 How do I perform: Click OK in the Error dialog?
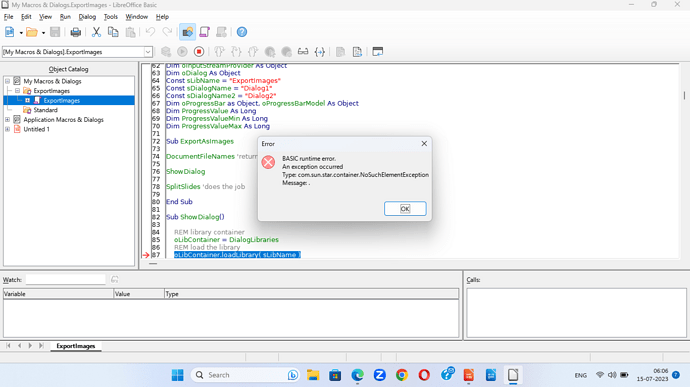pyautogui.click(x=405, y=209)
